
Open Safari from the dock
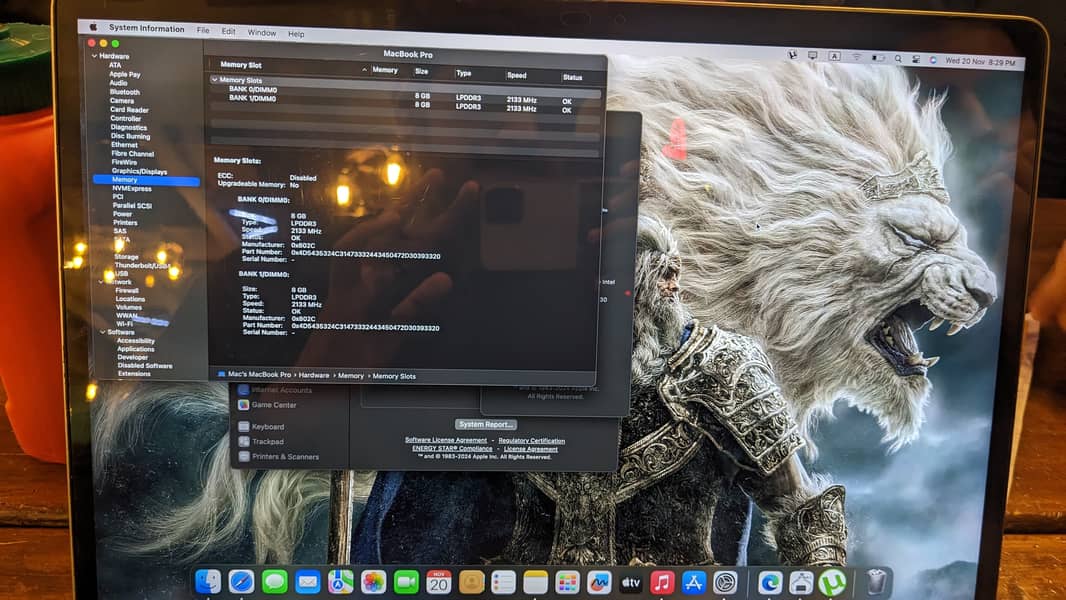(x=241, y=582)
